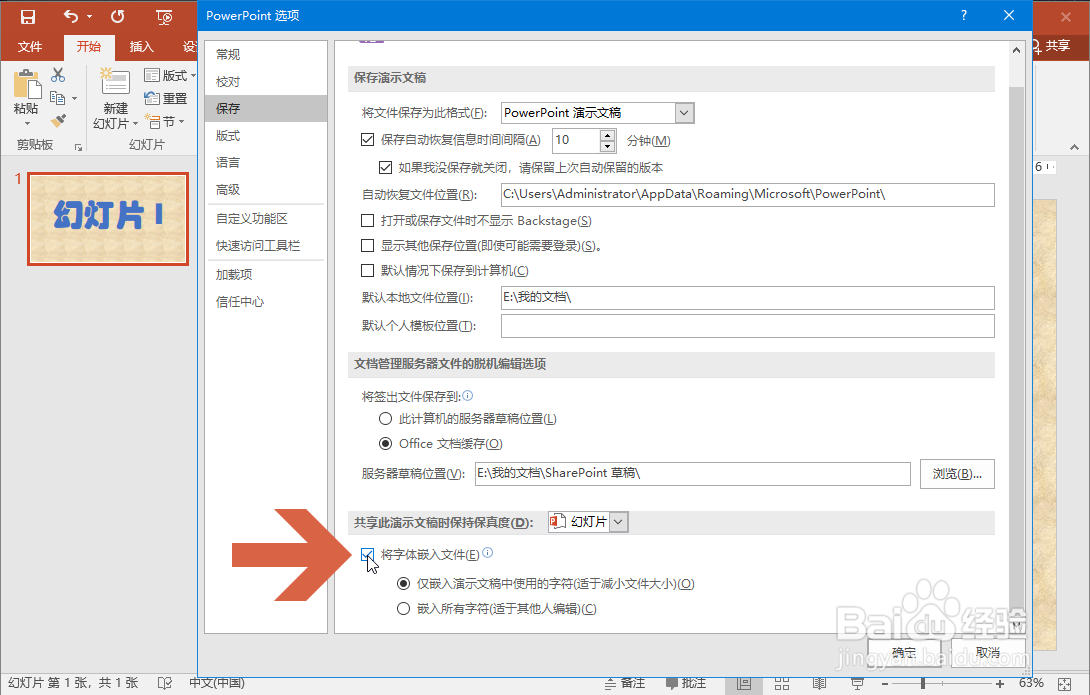
Task: Select 高级 in the options sidebar
Action: tap(227, 189)
